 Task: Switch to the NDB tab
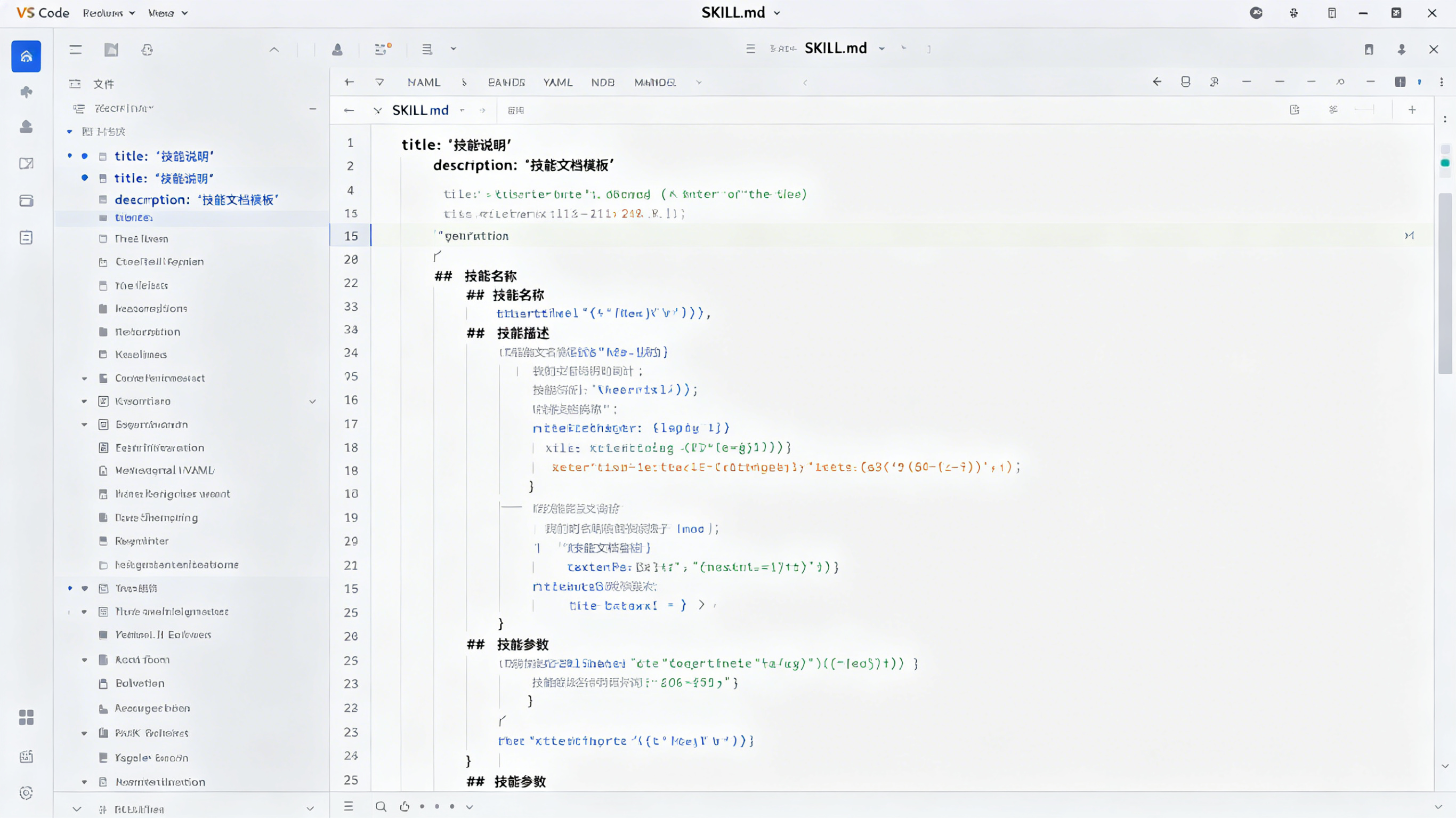coord(603,83)
